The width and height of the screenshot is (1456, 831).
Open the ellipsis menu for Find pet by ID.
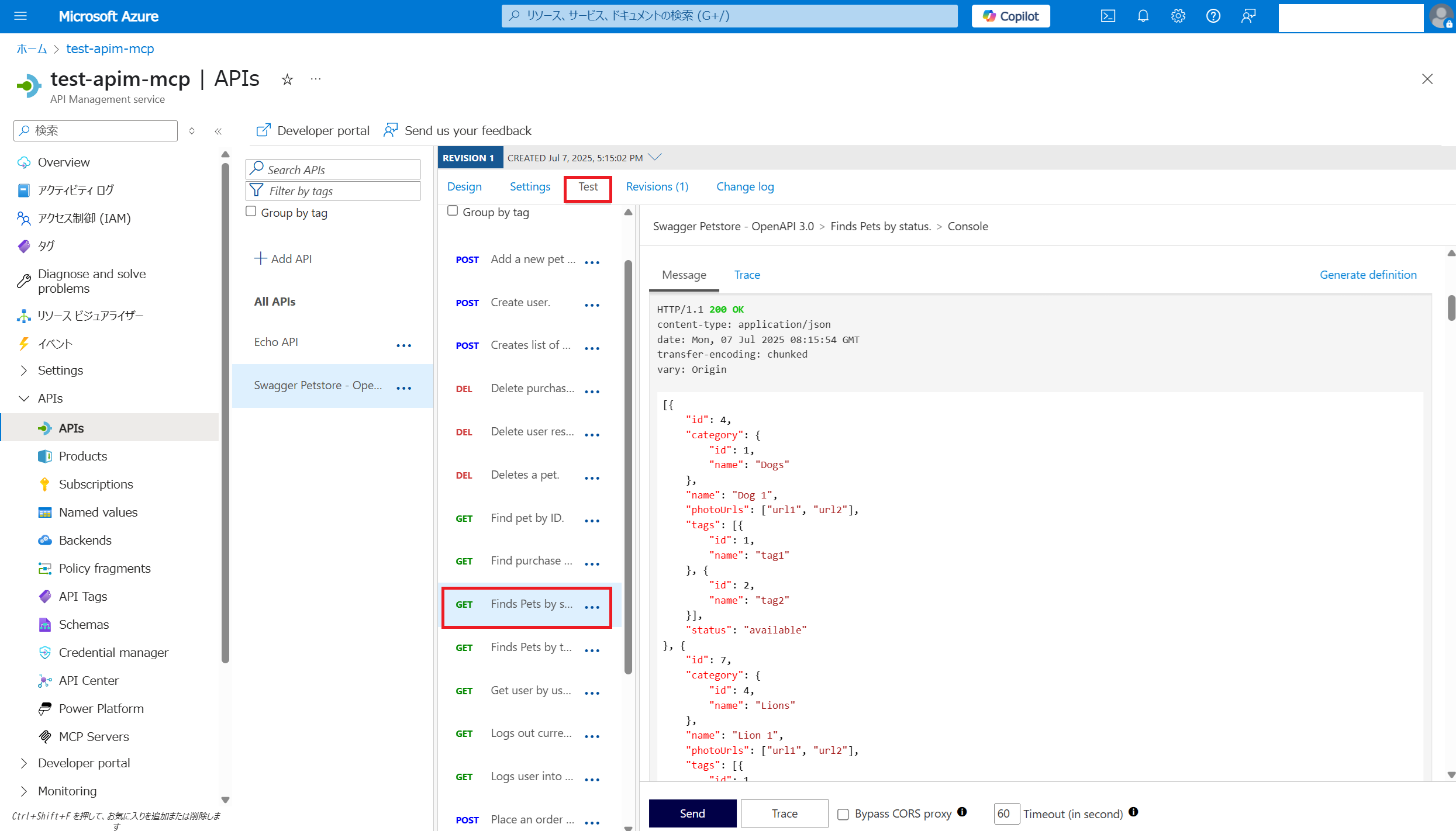tap(592, 521)
